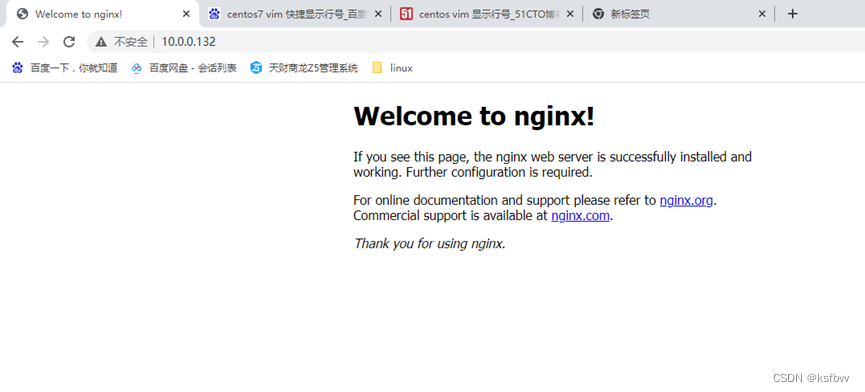
Task: Close the 51CTO centos vim tab
Action: (x=570, y=14)
